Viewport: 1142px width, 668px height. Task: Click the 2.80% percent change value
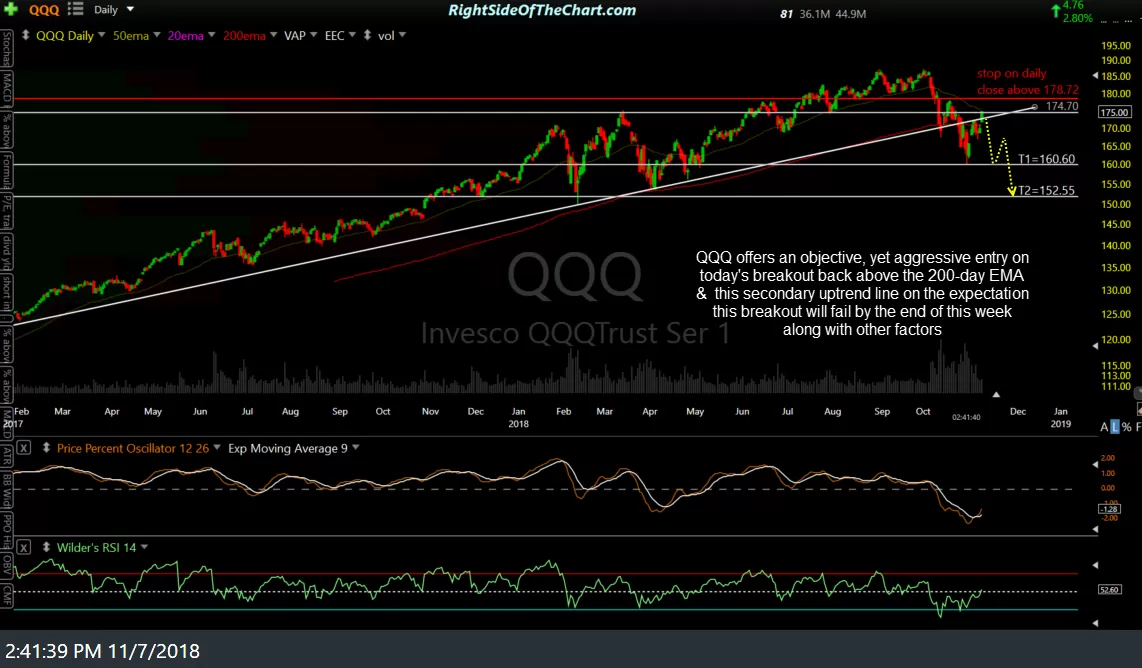[1077, 18]
